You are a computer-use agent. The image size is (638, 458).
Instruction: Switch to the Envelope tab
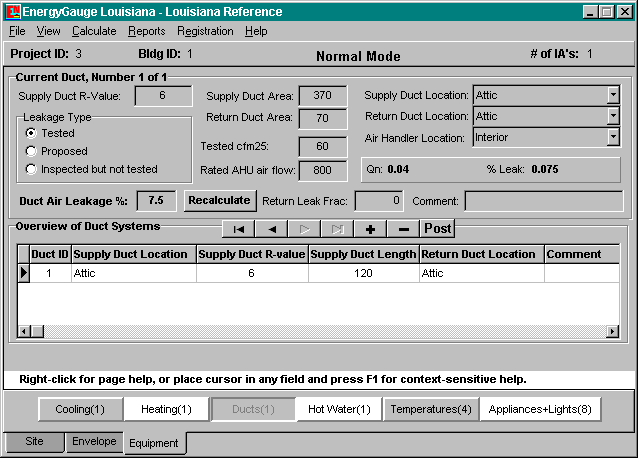click(x=94, y=441)
